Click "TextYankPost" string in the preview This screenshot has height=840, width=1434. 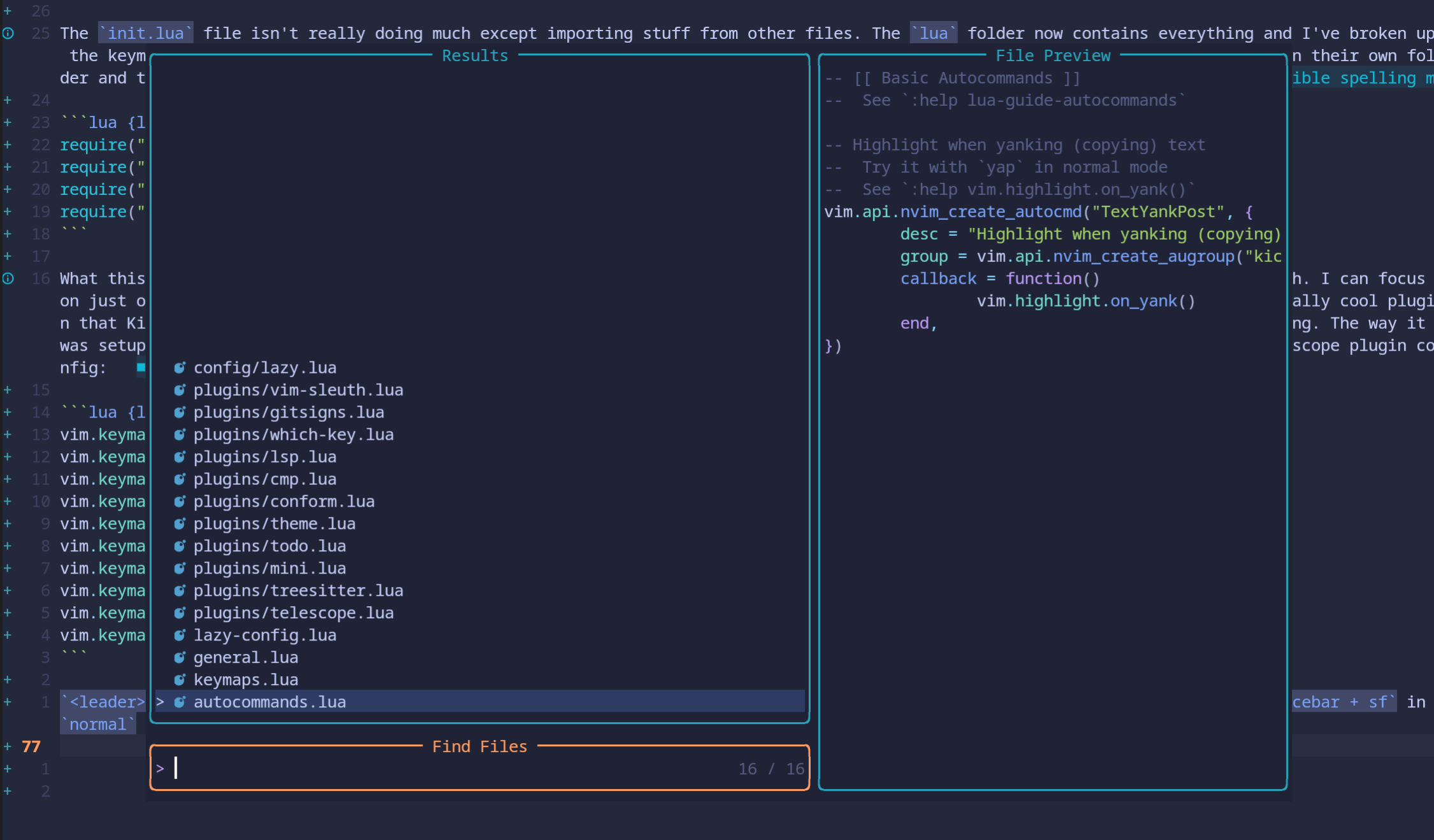tap(1158, 212)
